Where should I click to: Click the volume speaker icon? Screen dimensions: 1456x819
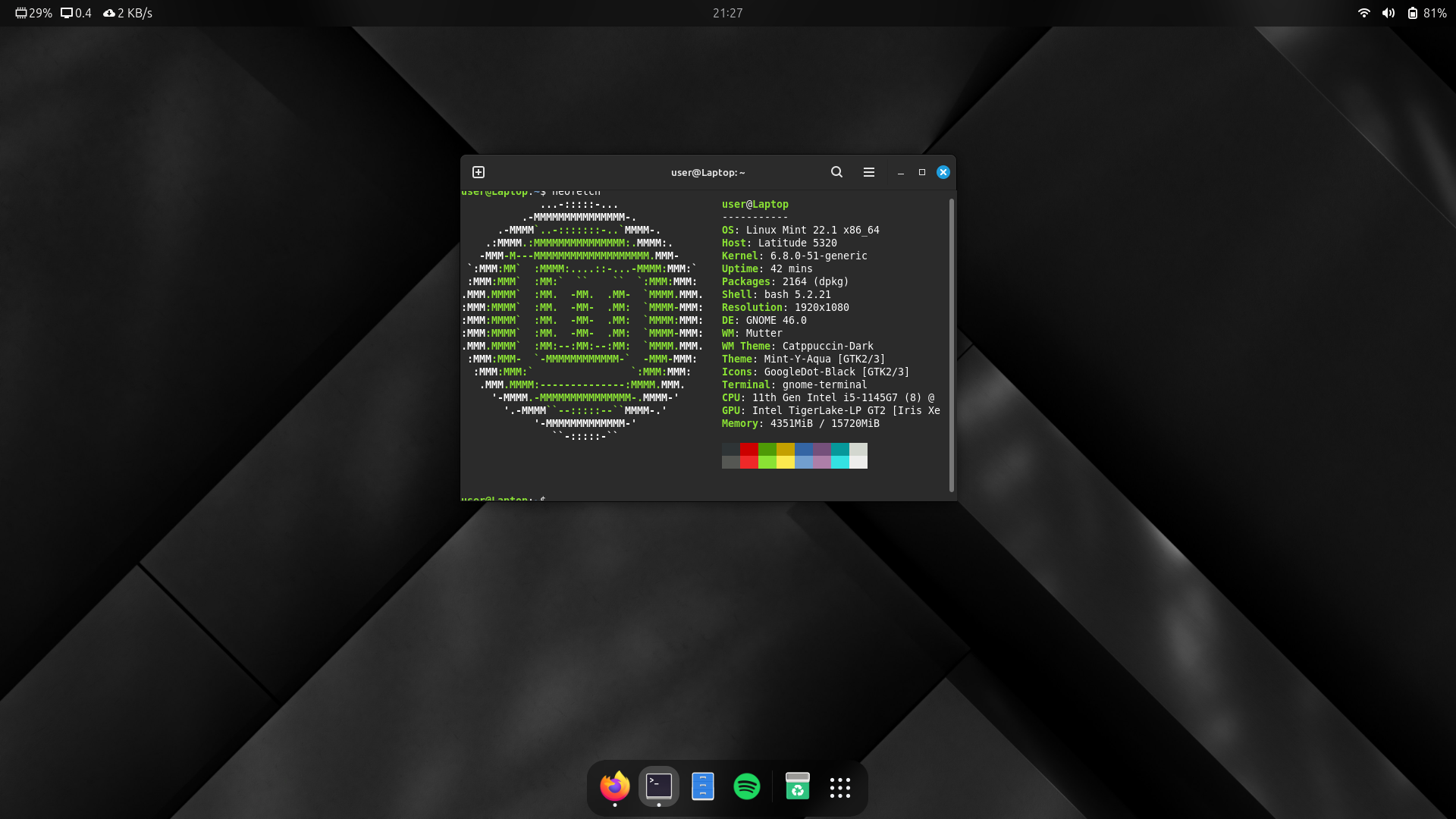1388,13
